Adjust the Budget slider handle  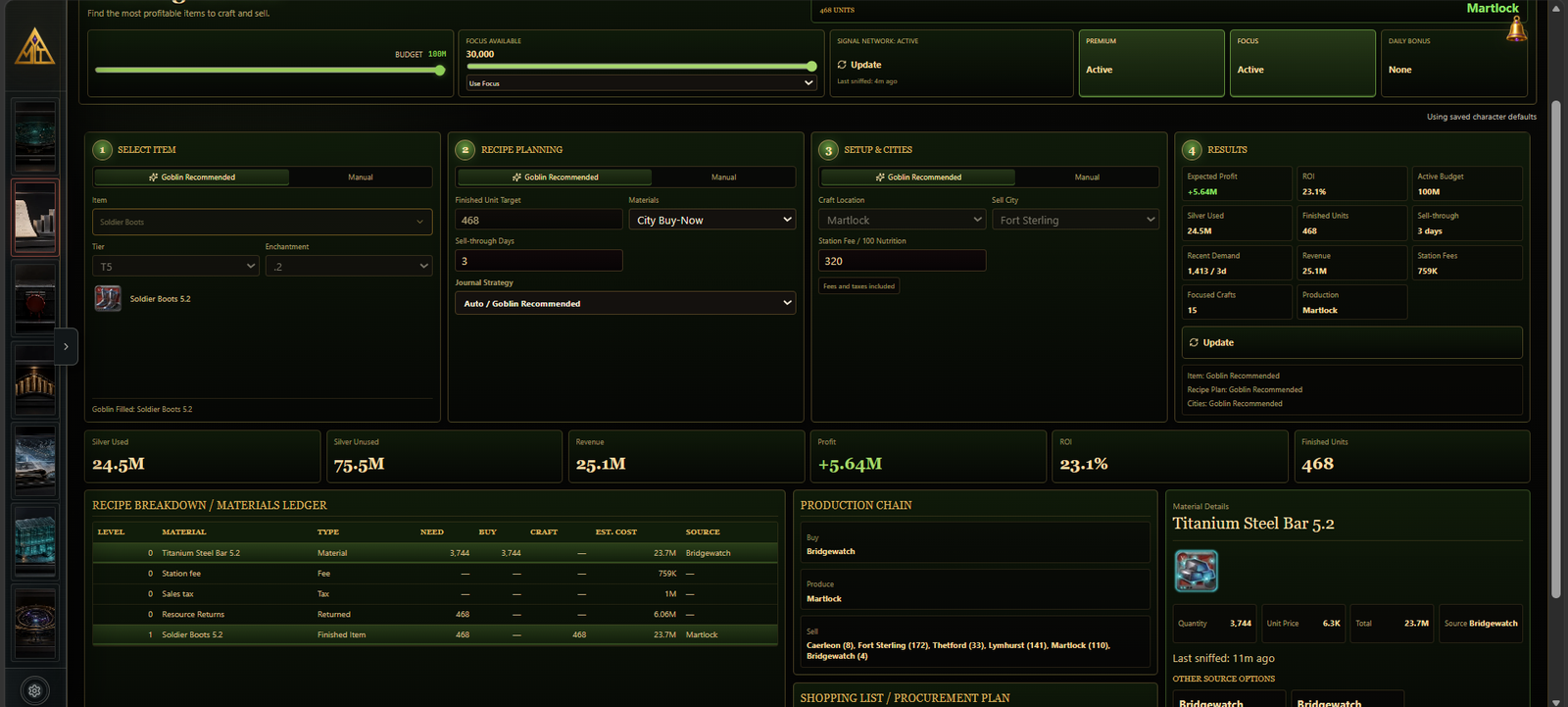coord(440,70)
